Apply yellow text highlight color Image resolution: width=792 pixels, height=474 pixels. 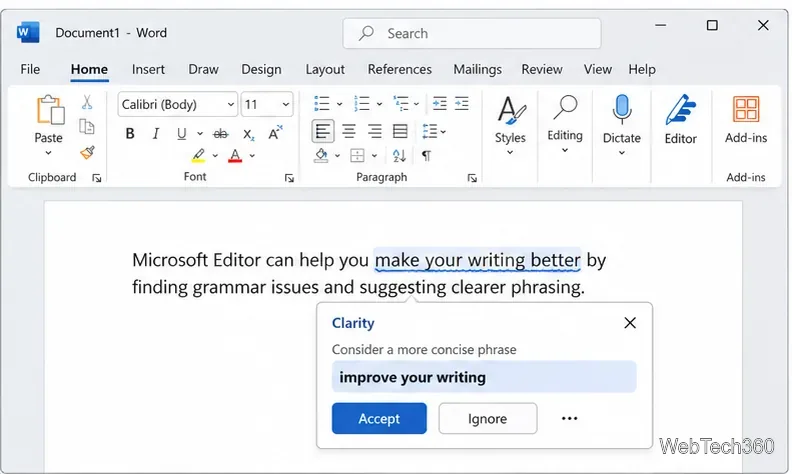[199, 155]
